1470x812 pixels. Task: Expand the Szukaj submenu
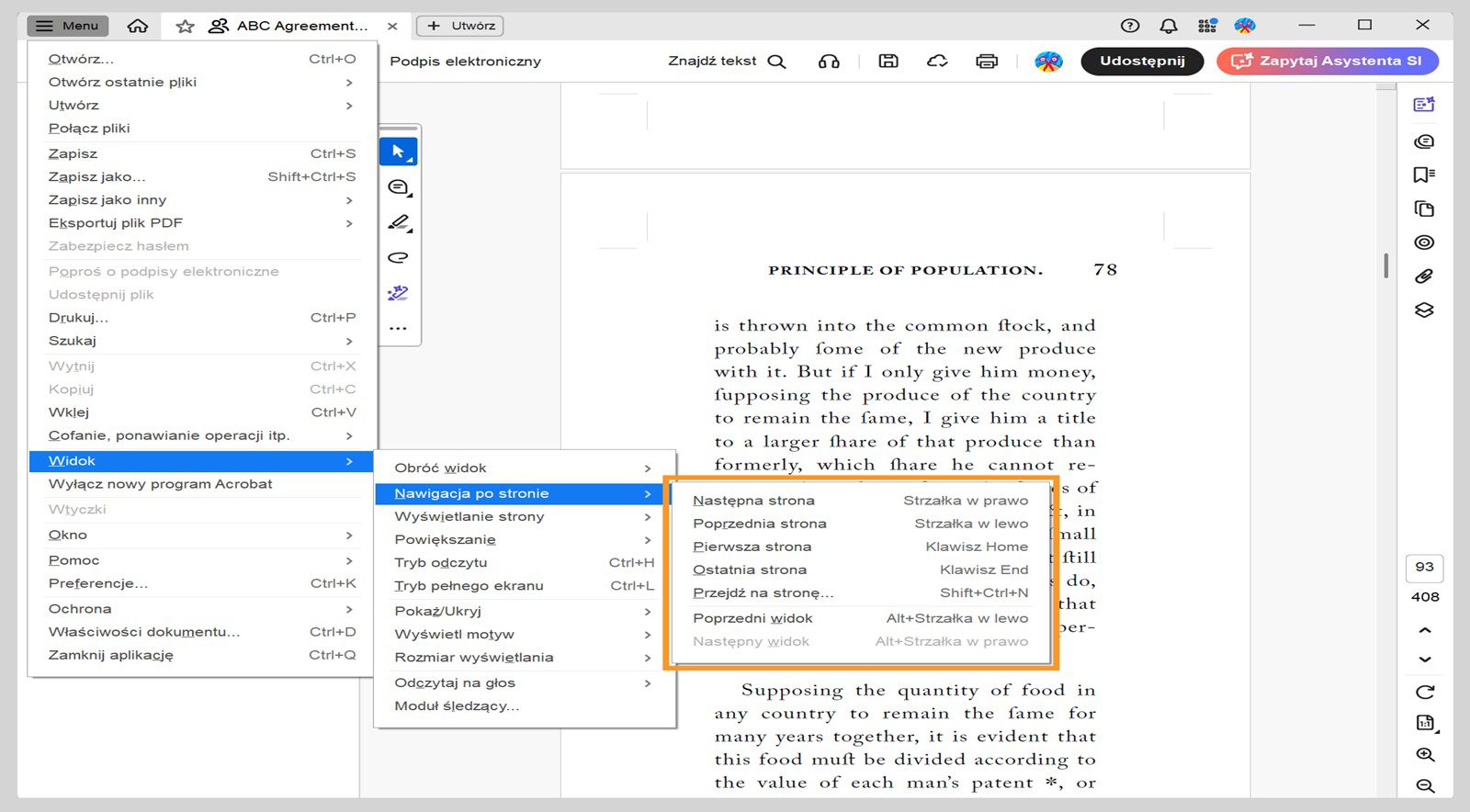(x=201, y=341)
